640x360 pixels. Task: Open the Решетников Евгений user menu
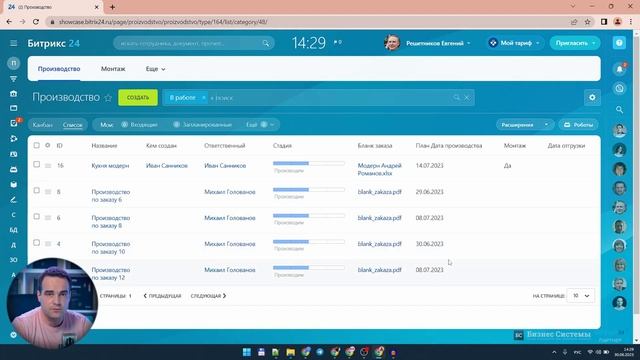pyautogui.click(x=427, y=43)
